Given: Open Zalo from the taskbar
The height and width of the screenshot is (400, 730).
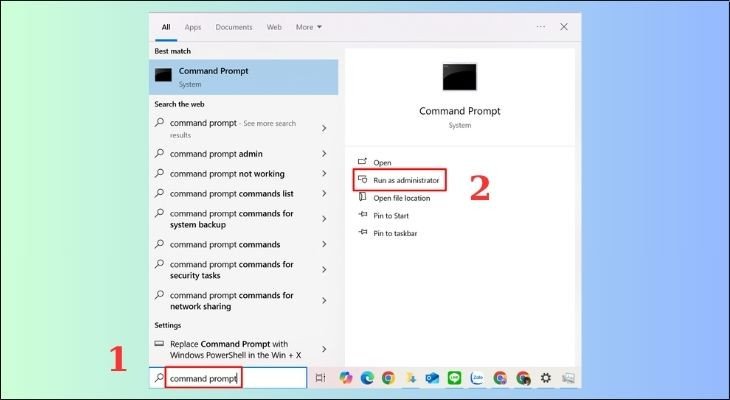Looking at the screenshot, I should click(477, 378).
